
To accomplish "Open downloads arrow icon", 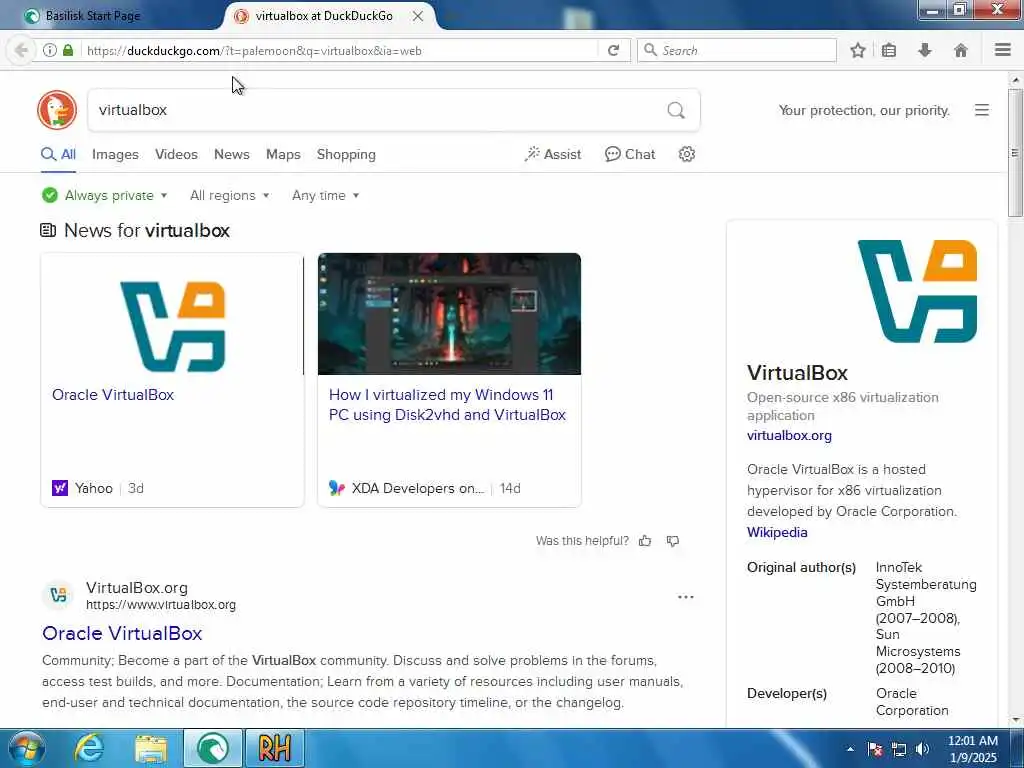I will click(x=925, y=50).
